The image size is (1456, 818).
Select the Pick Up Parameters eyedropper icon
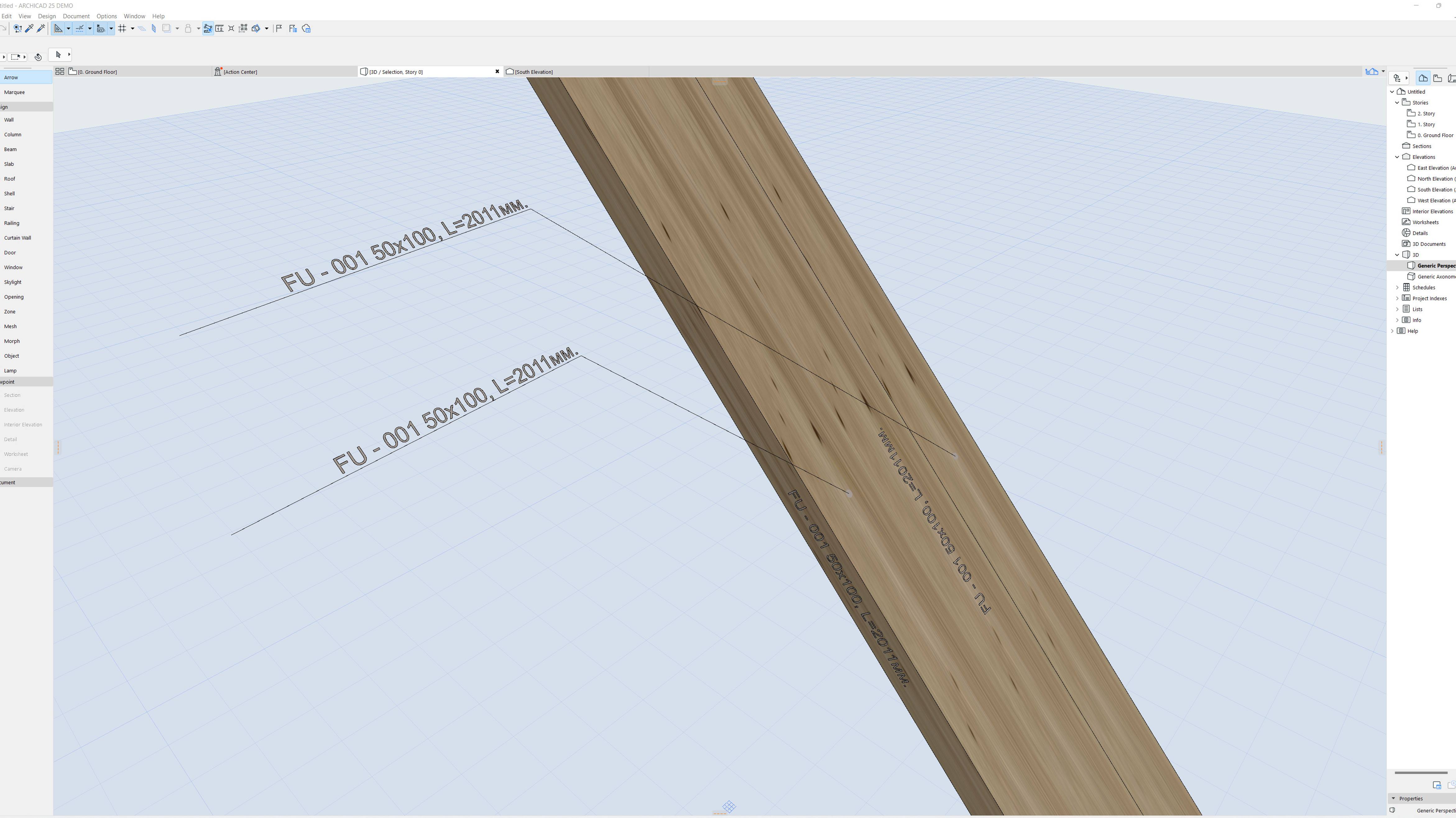29,28
